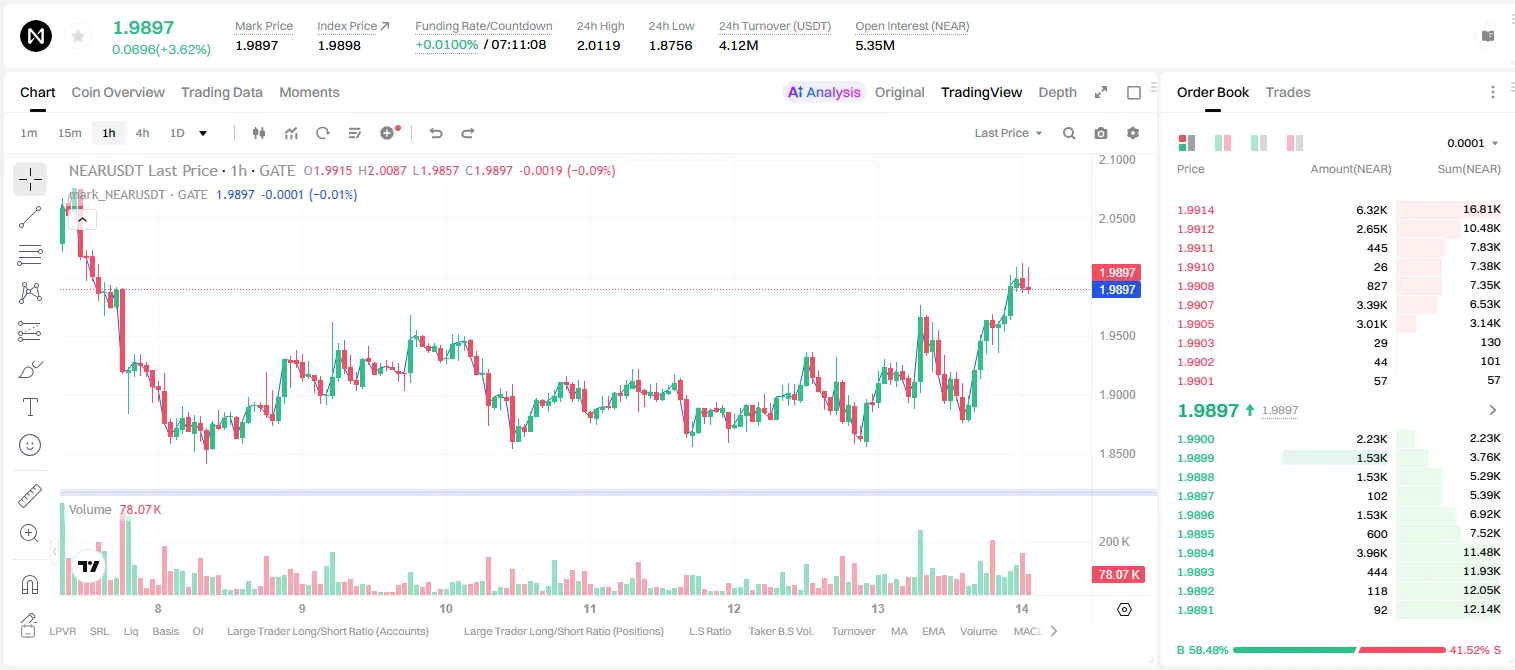Choose the text annotation tool
The width and height of the screenshot is (1515, 670).
(30, 407)
